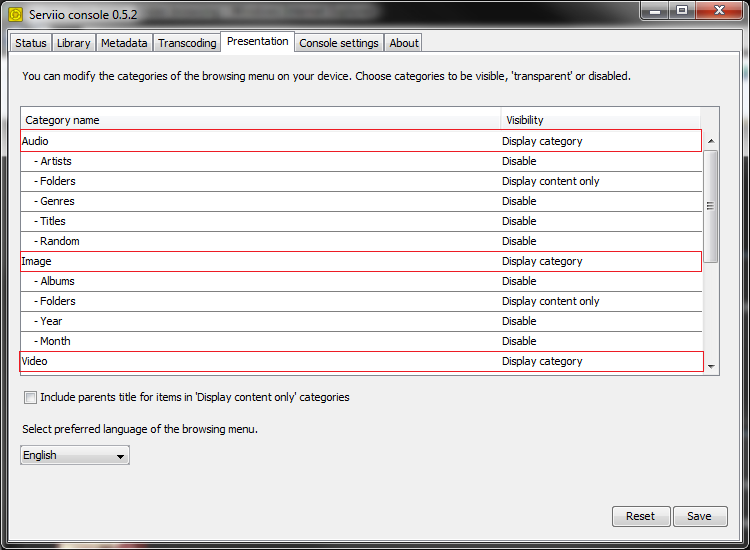Click the Visibility column header

click(600, 120)
